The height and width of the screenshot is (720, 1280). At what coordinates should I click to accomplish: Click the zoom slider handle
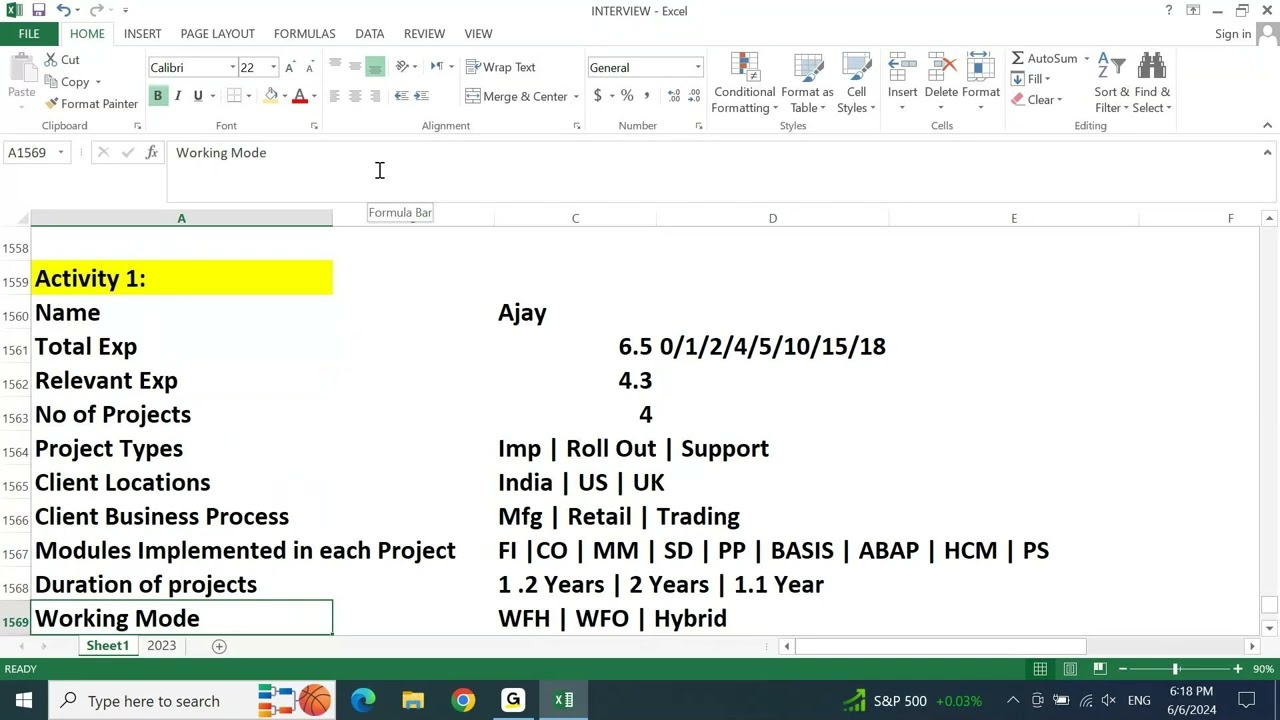pos(1176,669)
